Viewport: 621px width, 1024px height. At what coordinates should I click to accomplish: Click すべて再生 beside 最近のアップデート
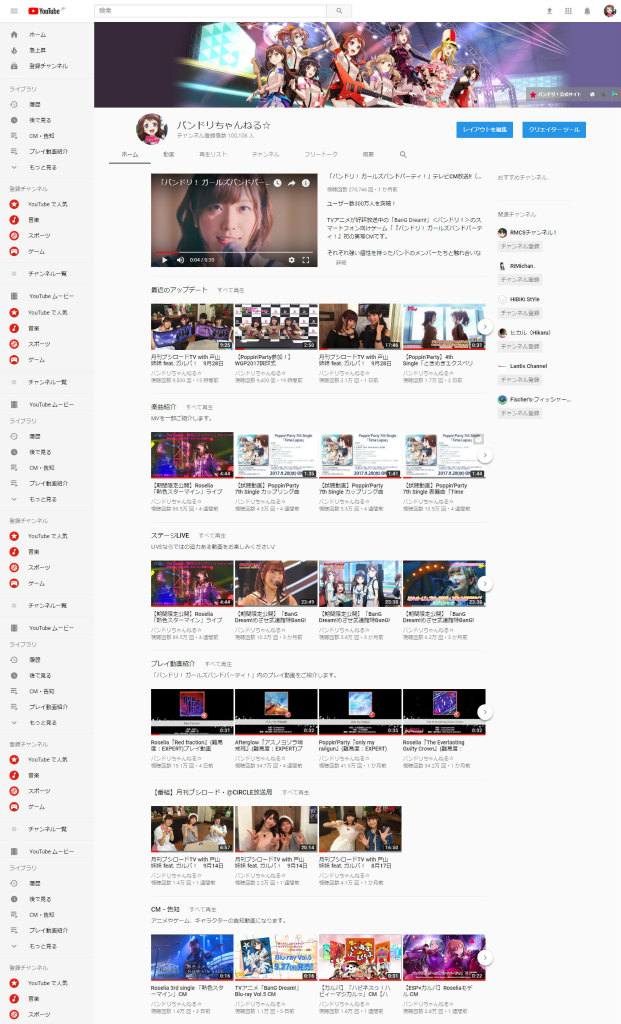231,290
